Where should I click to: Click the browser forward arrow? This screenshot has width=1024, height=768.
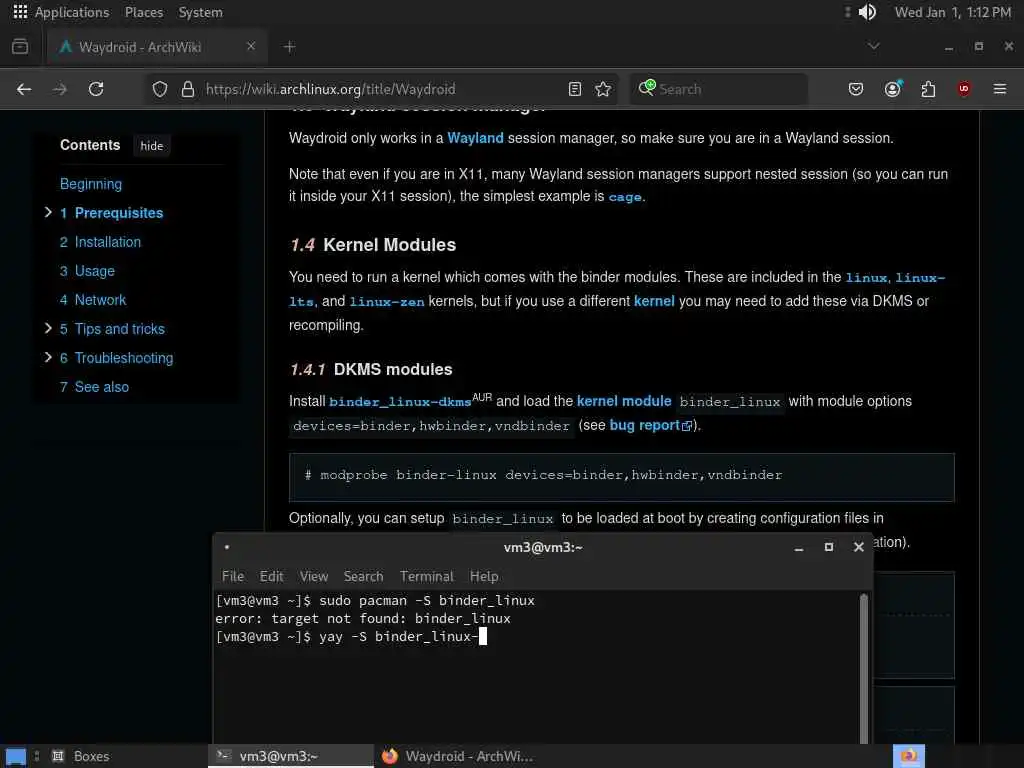point(59,89)
